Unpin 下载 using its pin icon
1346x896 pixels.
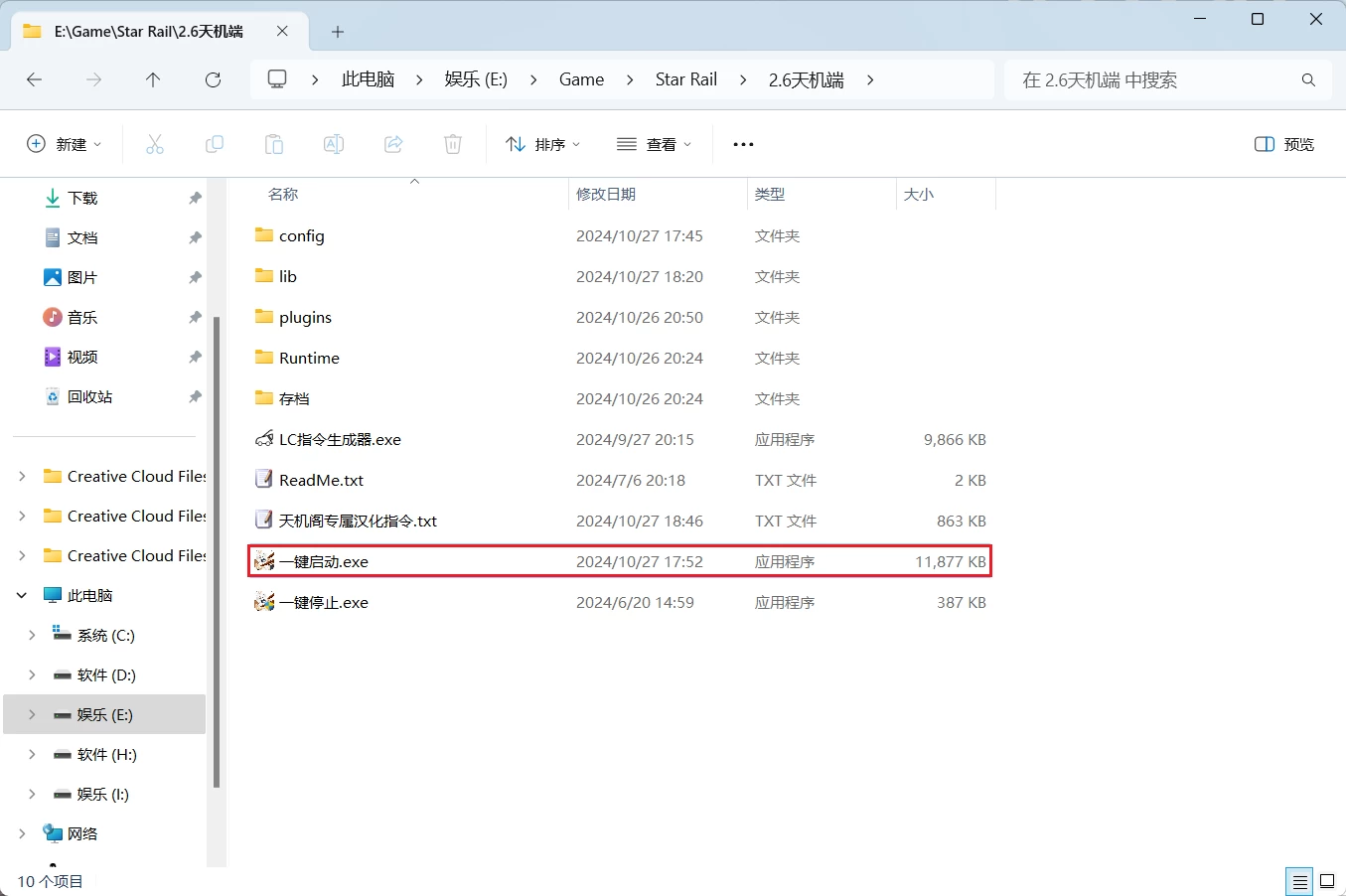195,198
